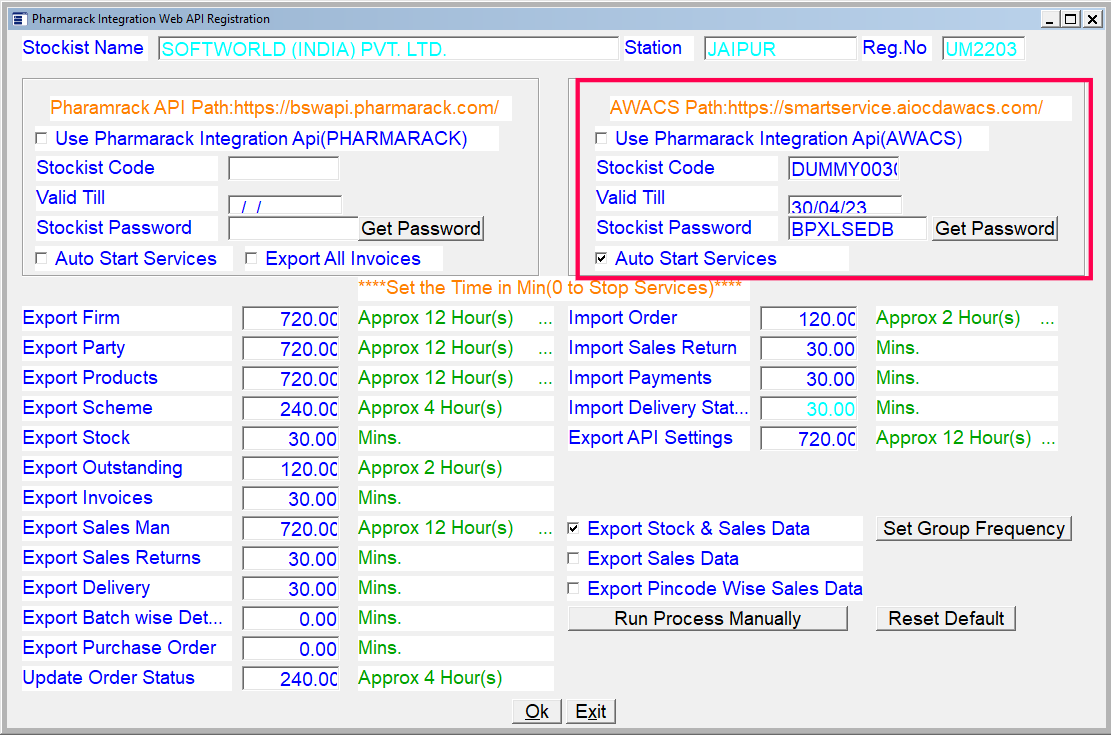Click Set the Time in Min notice
Viewport: 1111px width, 735px height.
[x=550, y=288]
